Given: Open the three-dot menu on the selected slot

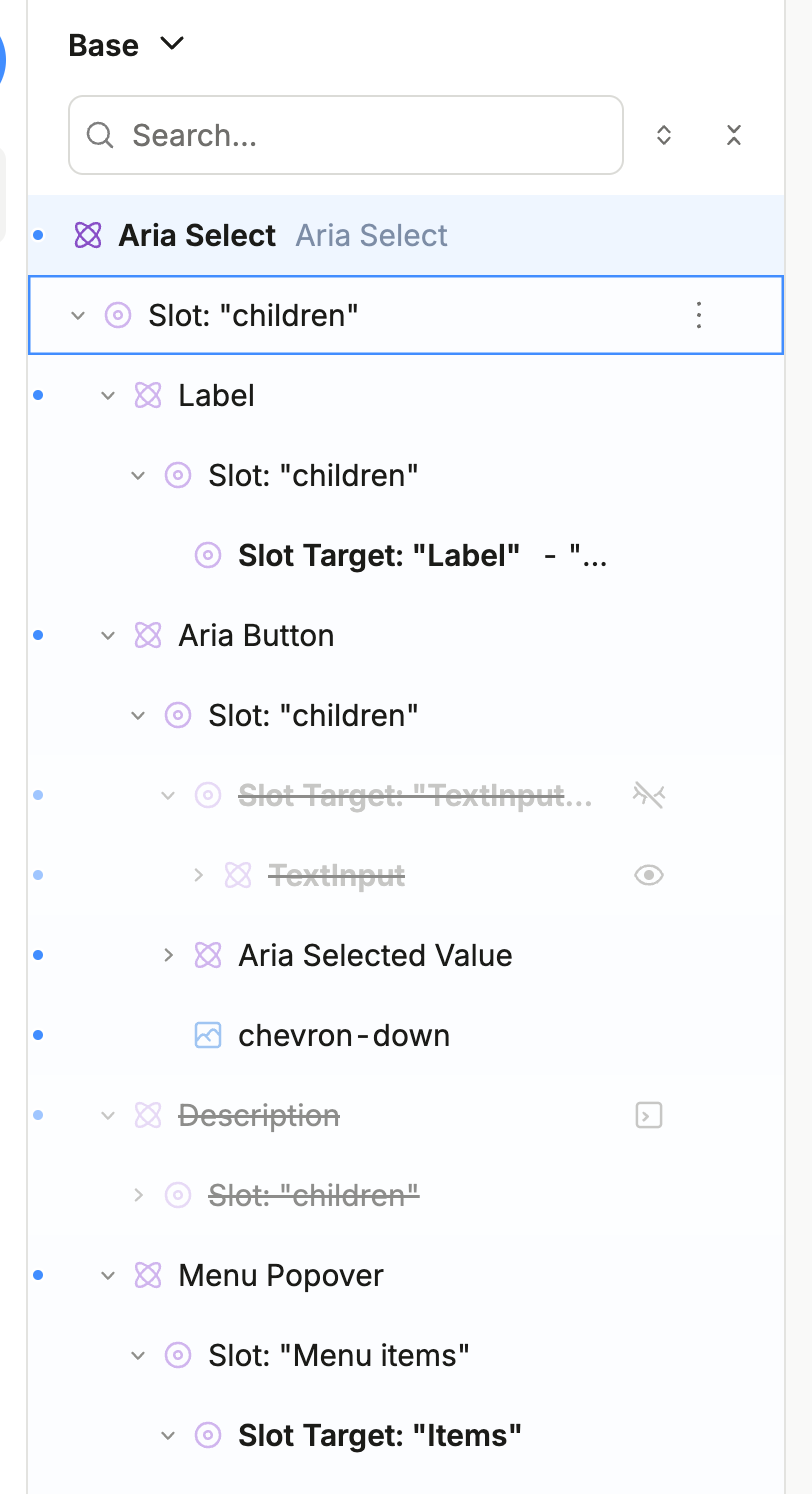Looking at the screenshot, I should (699, 315).
